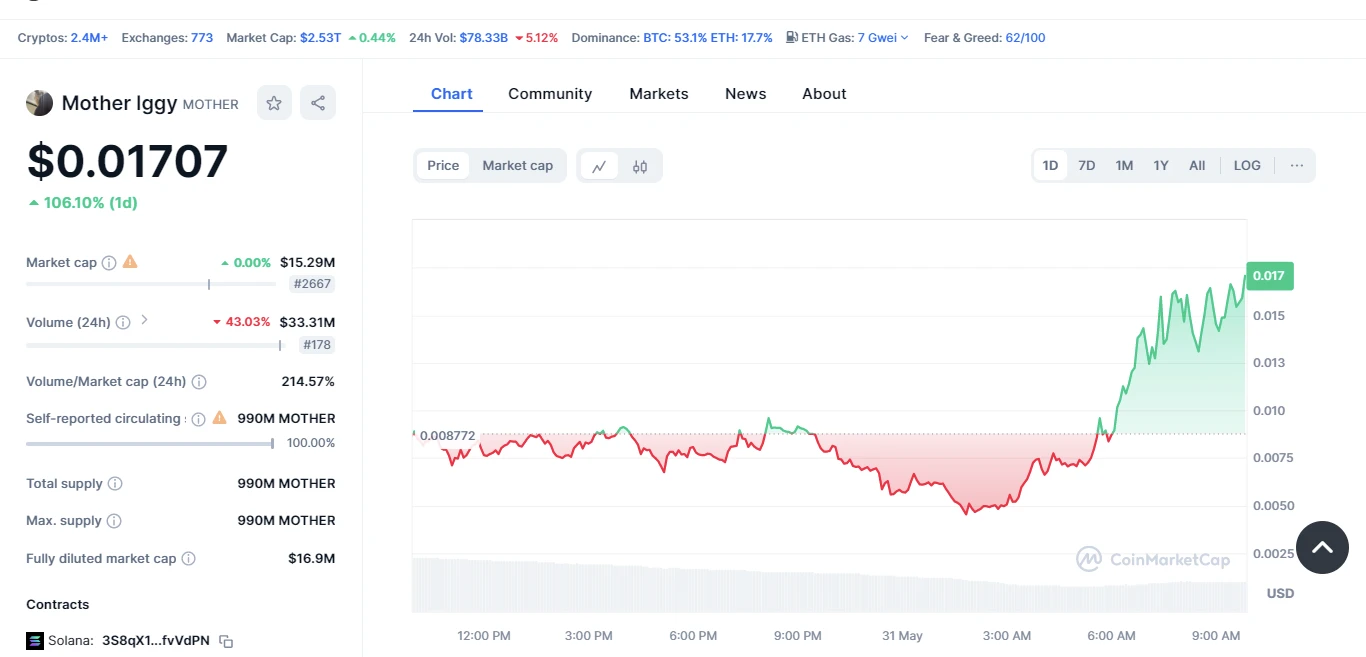Click the Self-reported circulating info icon
Image resolution: width=1366 pixels, height=657 pixels.
198,419
